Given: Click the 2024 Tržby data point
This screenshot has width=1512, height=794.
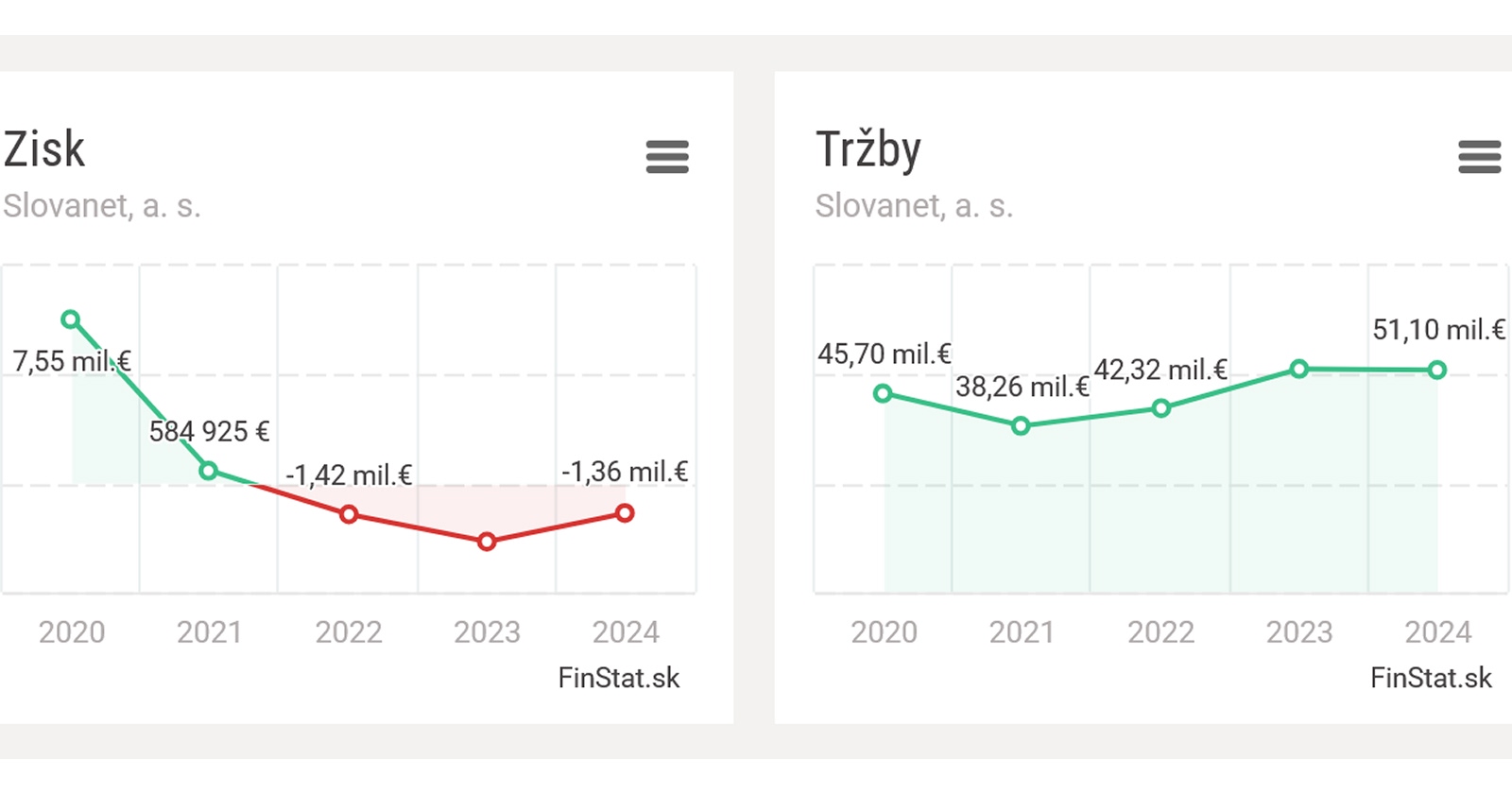Looking at the screenshot, I should (1437, 370).
